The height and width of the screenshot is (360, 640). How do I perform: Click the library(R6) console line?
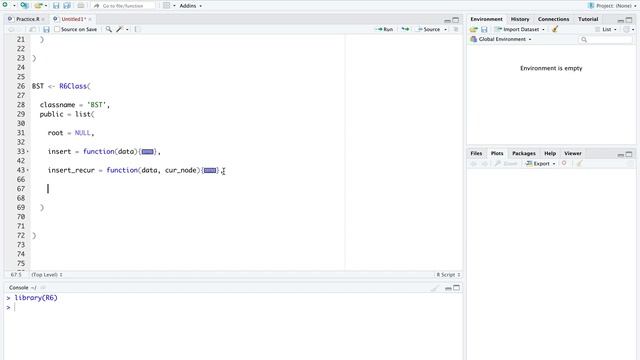tap(36, 298)
